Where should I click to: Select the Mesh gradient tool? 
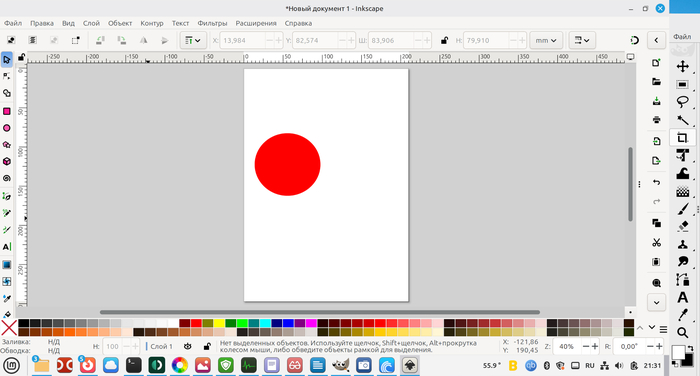[7, 281]
